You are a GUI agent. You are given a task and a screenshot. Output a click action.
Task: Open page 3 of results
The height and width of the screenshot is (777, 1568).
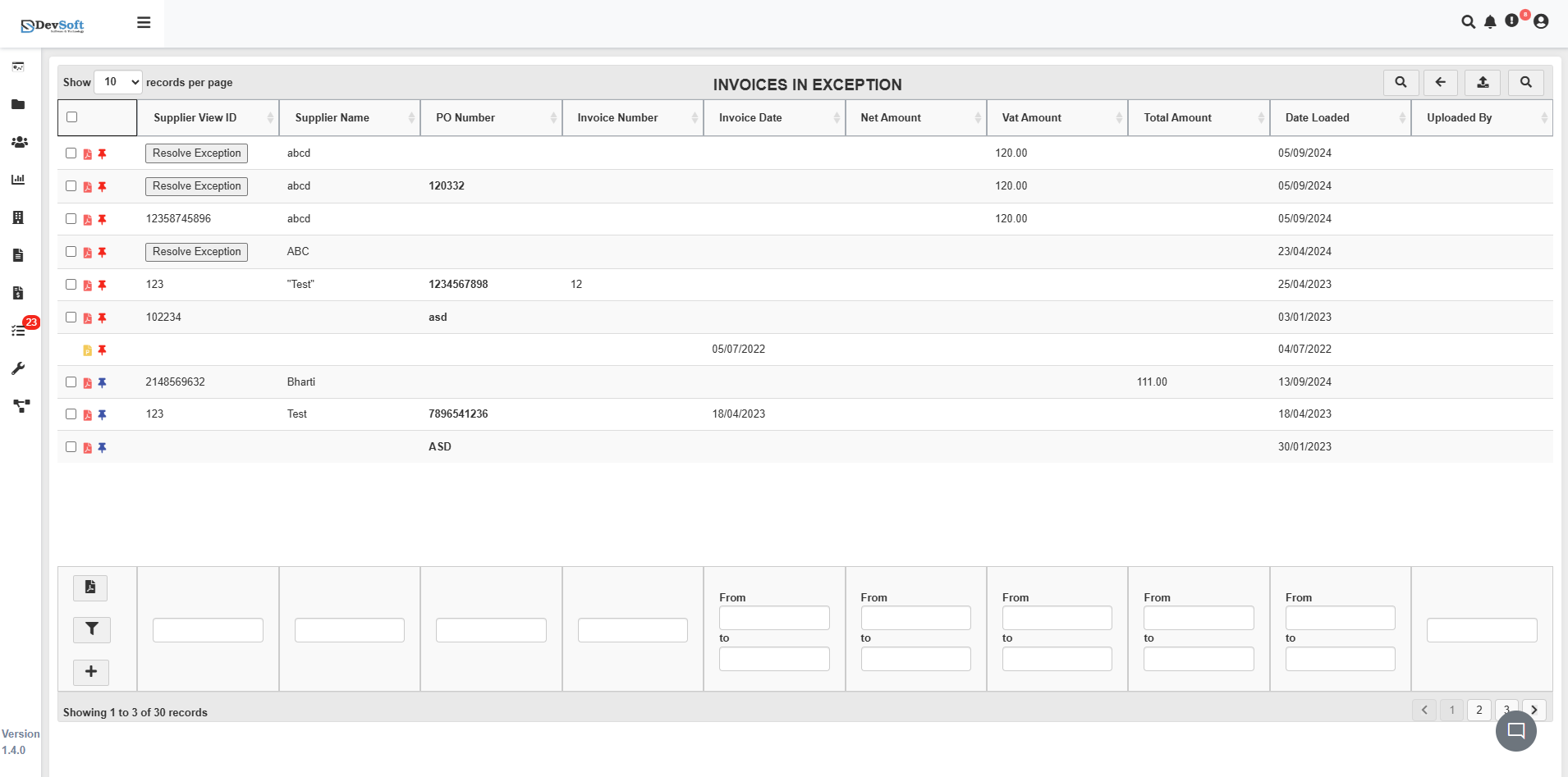1506,710
